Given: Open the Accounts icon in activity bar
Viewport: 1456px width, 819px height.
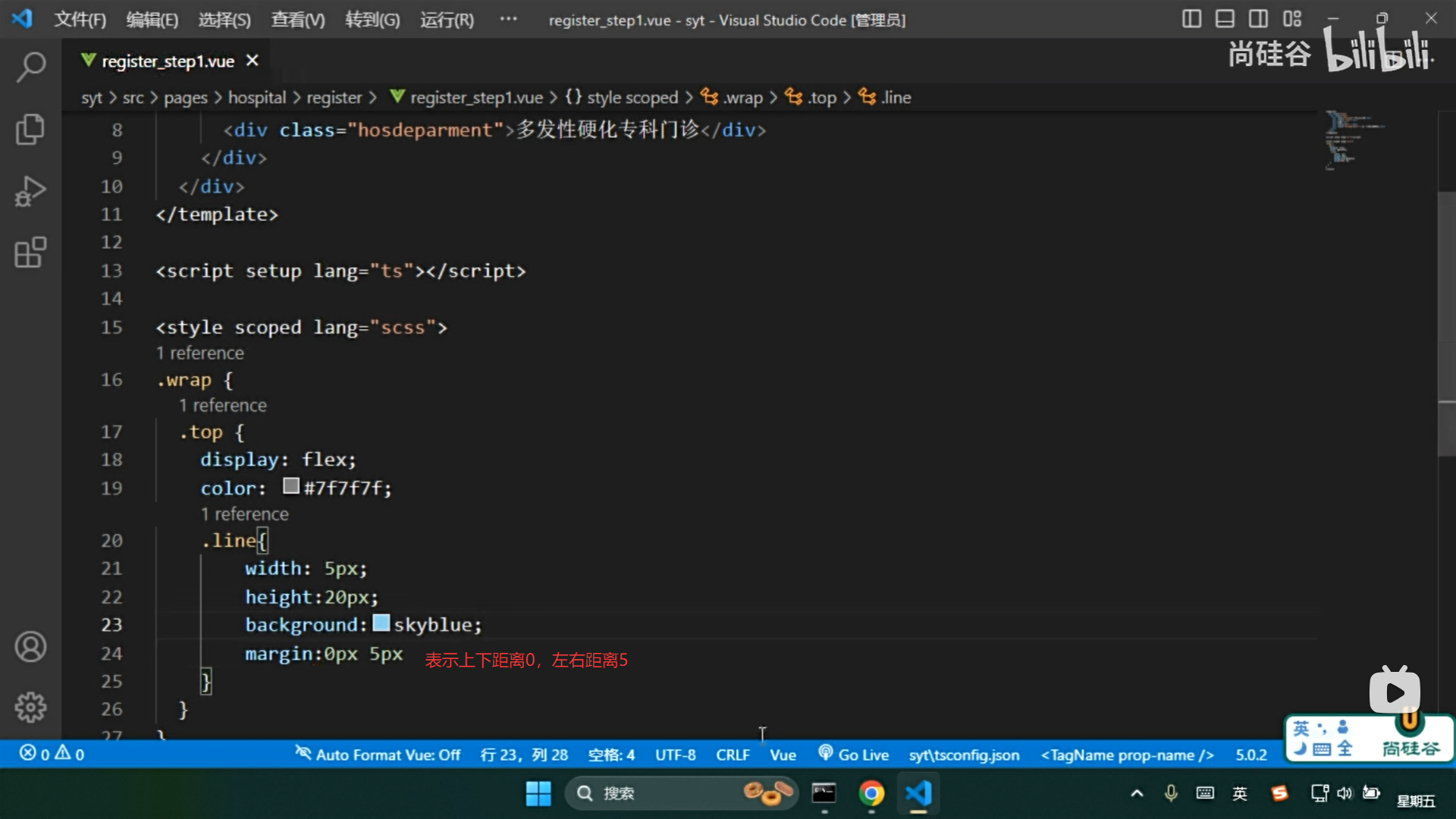Looking at the screenshot, I should [x=30, y=647].
